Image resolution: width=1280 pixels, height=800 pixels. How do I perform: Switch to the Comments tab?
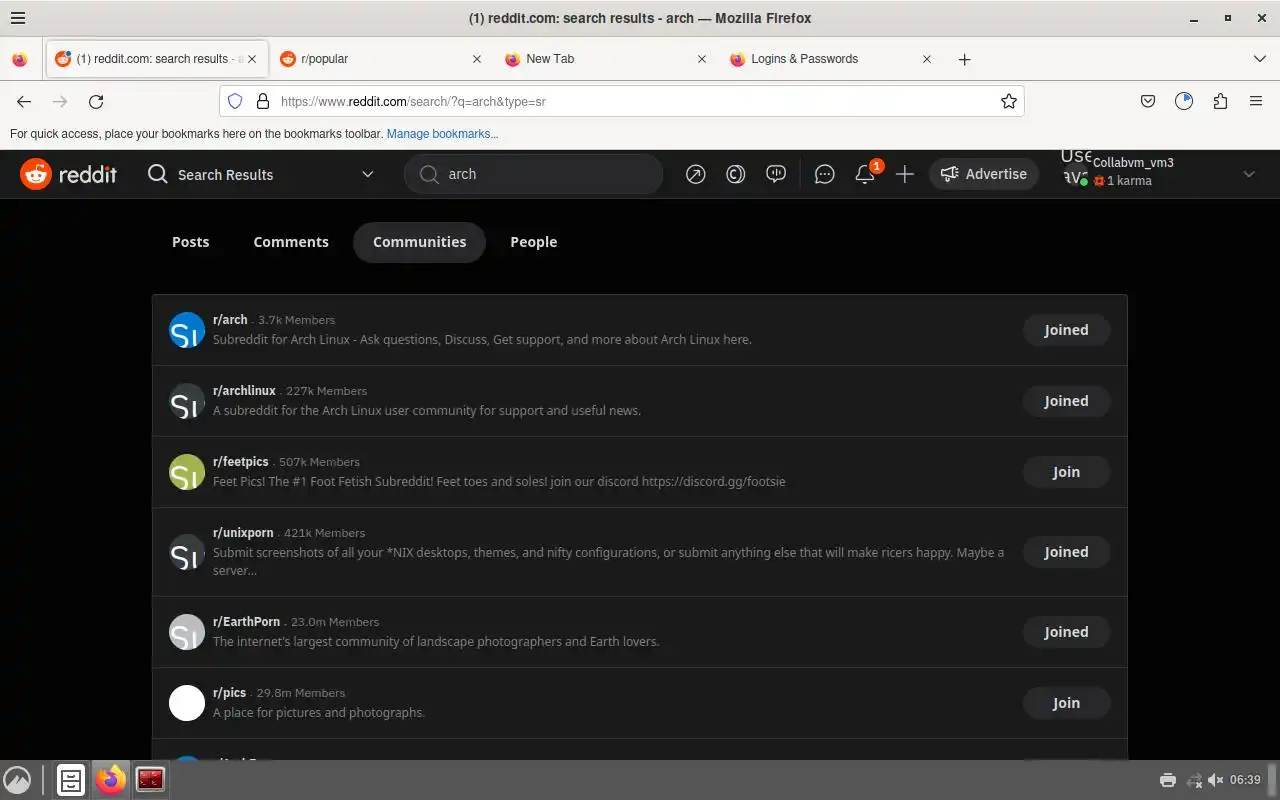(291, 242)
